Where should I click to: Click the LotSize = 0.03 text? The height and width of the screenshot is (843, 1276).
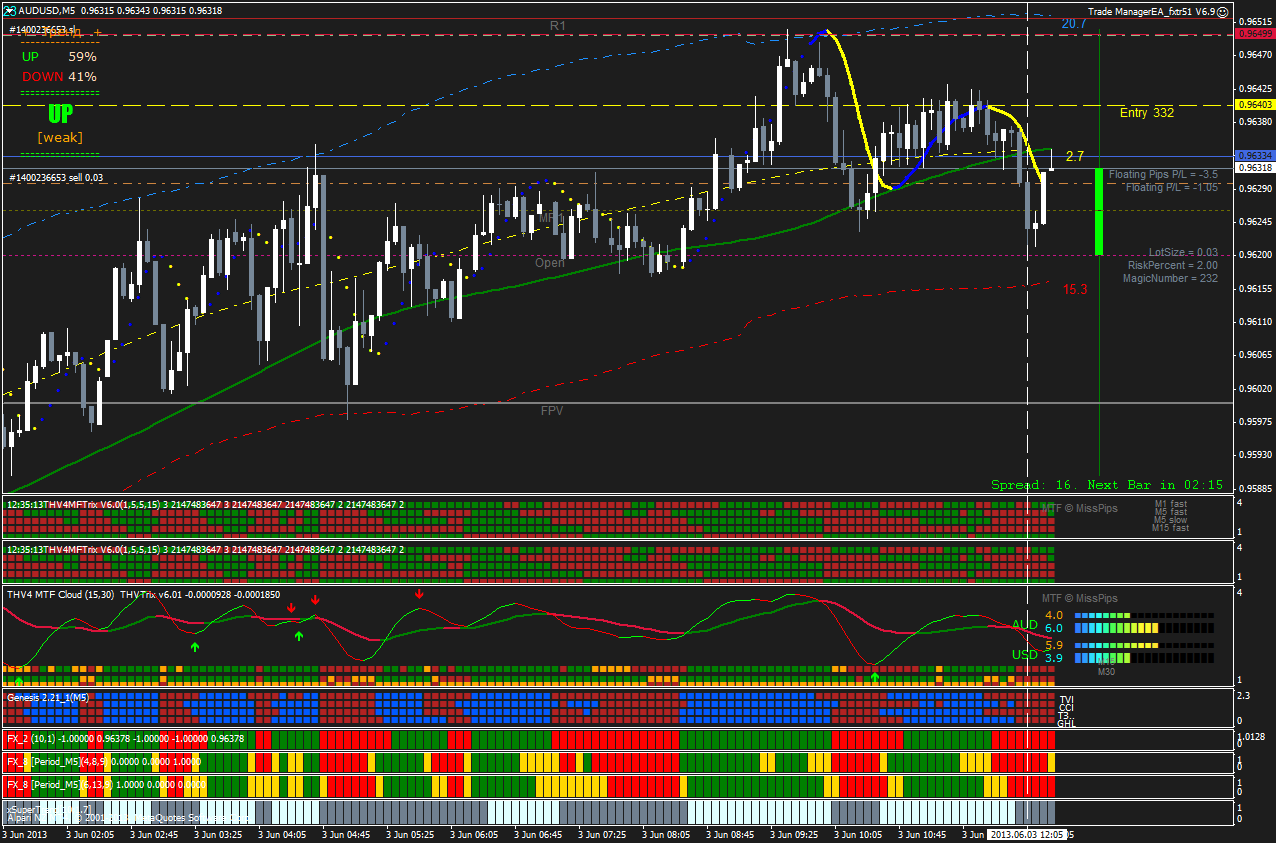point(1184,253)
